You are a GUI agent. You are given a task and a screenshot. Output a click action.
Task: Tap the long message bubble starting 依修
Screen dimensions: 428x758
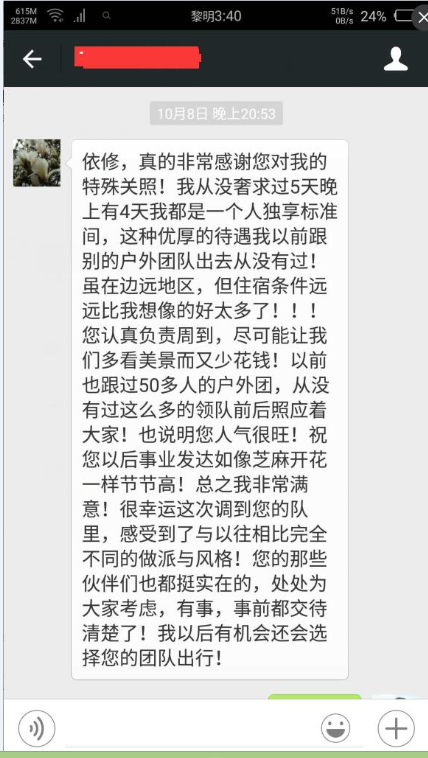pos(210,409)
